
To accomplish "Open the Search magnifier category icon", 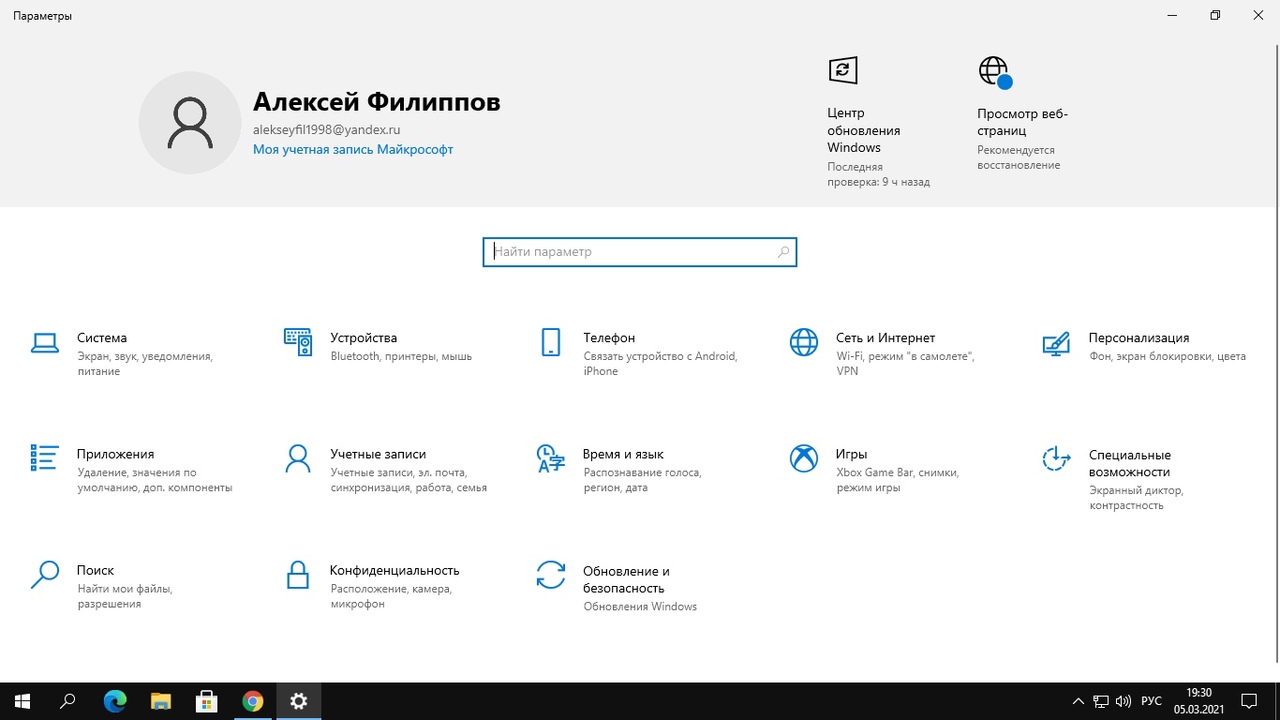I will (45, 575).
